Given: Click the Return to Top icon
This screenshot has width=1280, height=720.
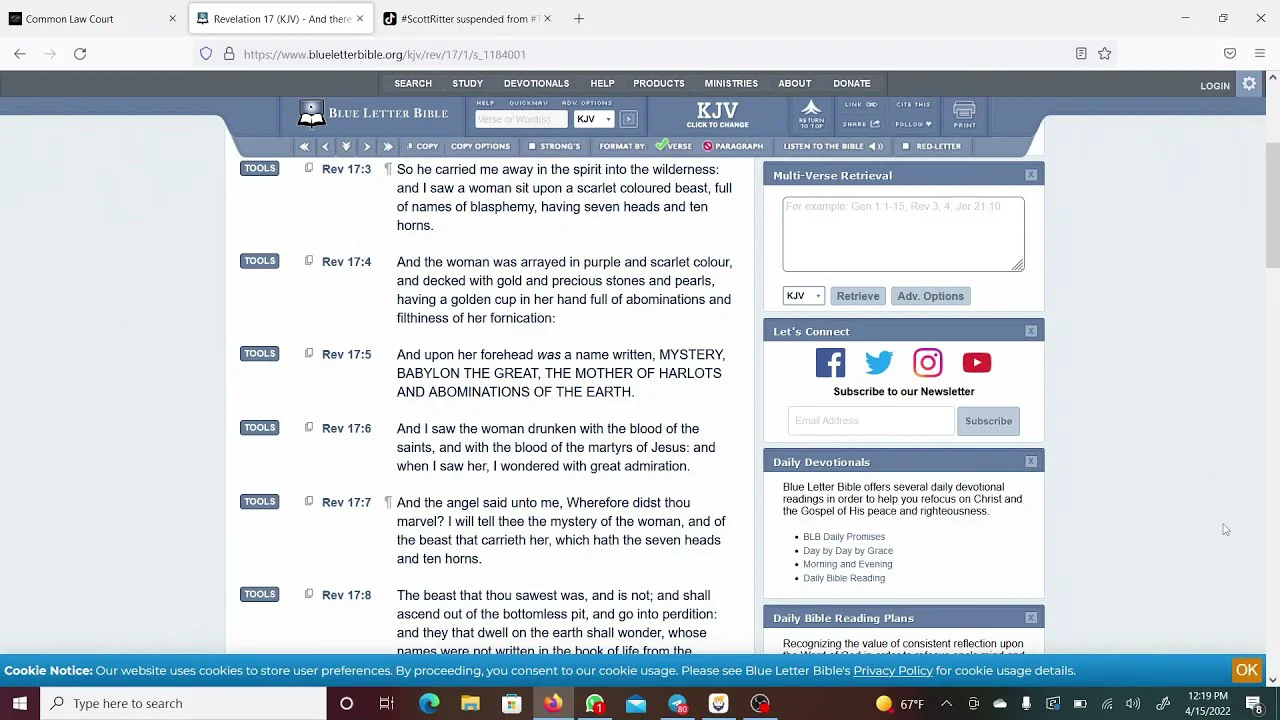Looking at the screenshot, I should pyautogui.click(x=811, y=113).
